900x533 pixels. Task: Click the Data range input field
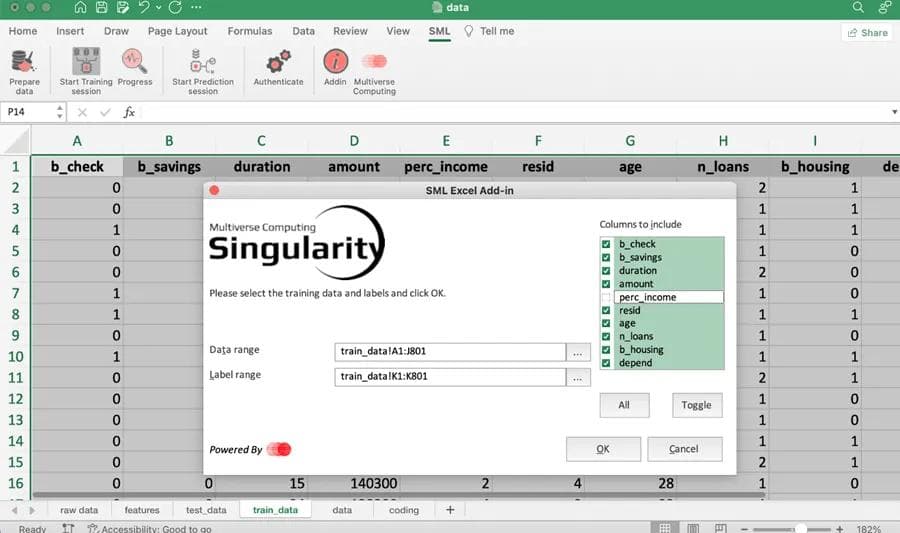pos(450,352)
